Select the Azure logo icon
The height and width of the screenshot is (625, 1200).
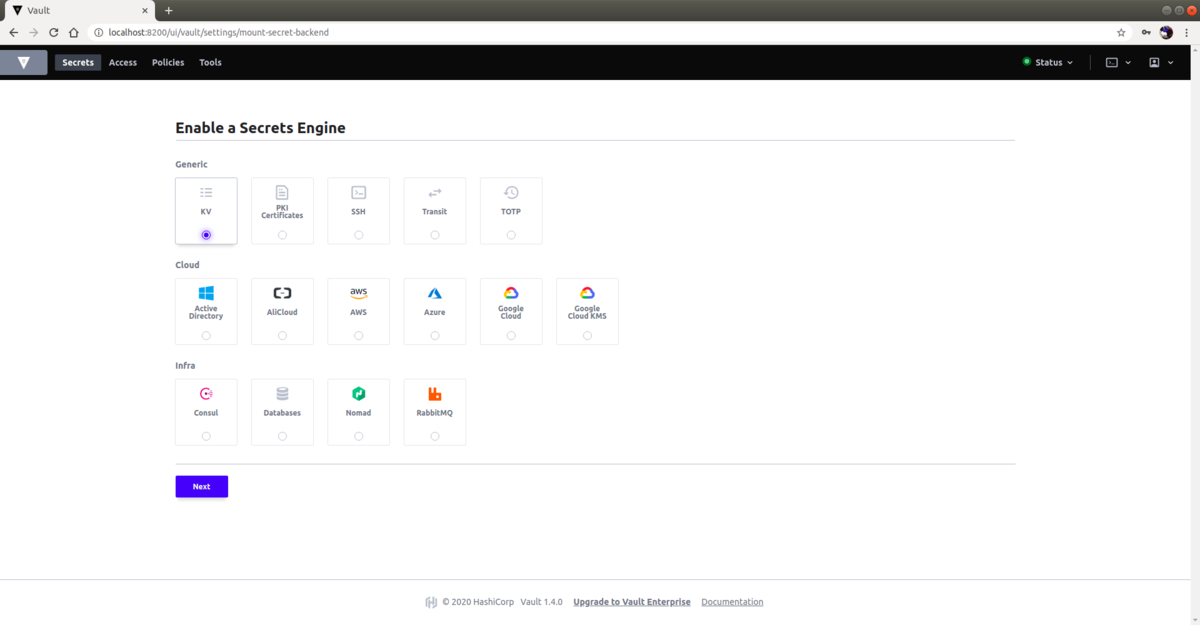[434, 293]
